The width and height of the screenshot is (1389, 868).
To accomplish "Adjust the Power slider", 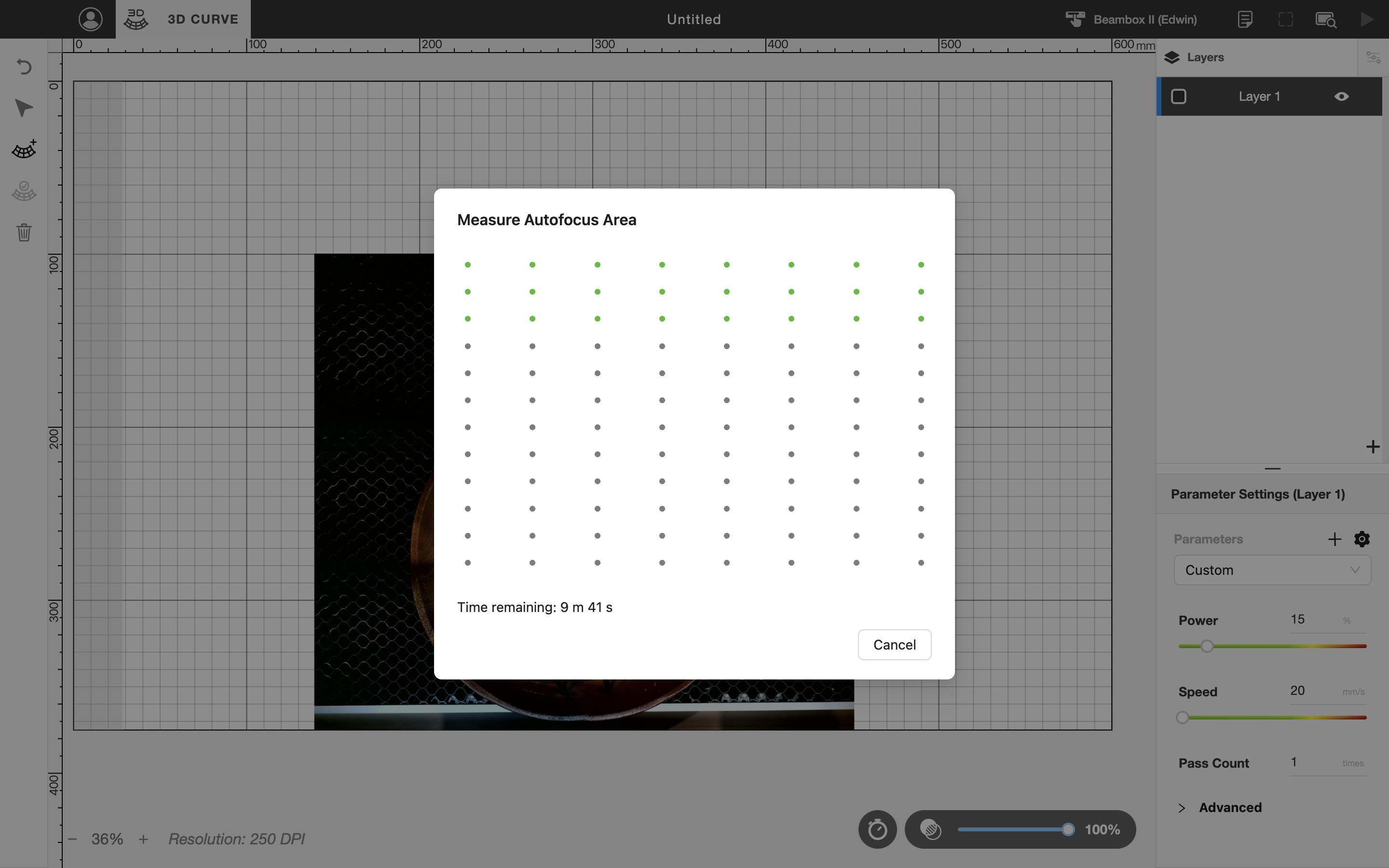I will tap(1272, 646).
